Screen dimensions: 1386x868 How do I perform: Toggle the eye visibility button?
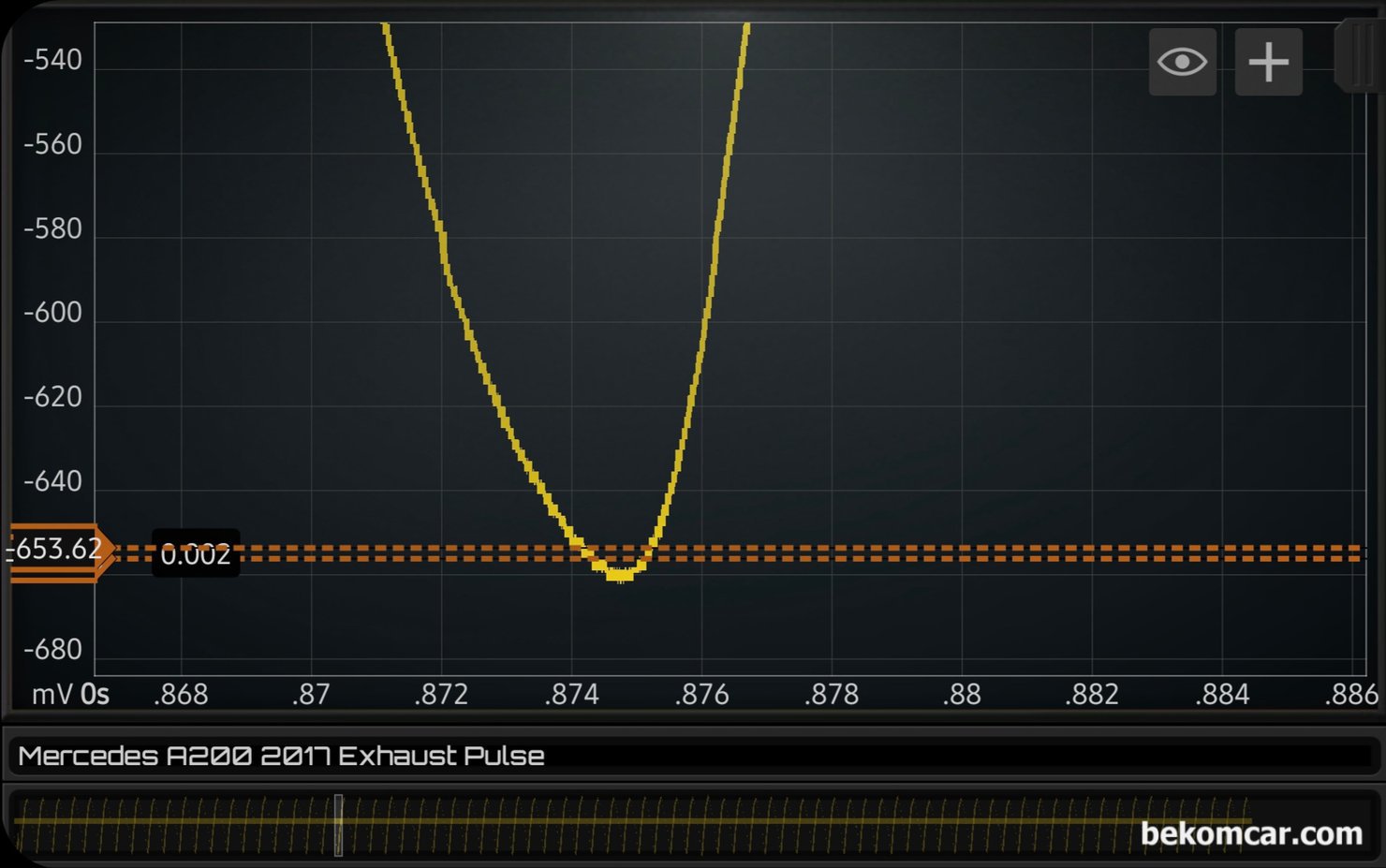[1182, 62]
